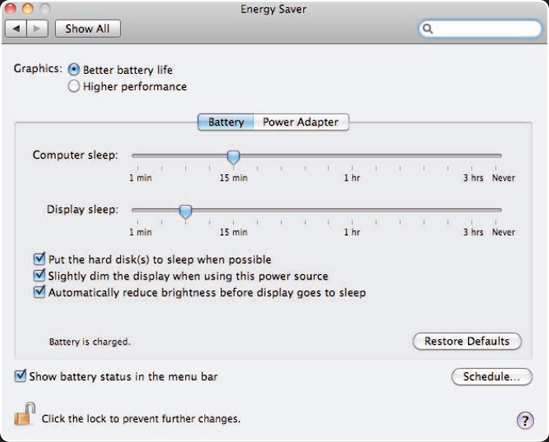Image resolution: width=549 pixels, height=442 pixels.
Task: Click the Computer sleep: label
Action: 75,155
